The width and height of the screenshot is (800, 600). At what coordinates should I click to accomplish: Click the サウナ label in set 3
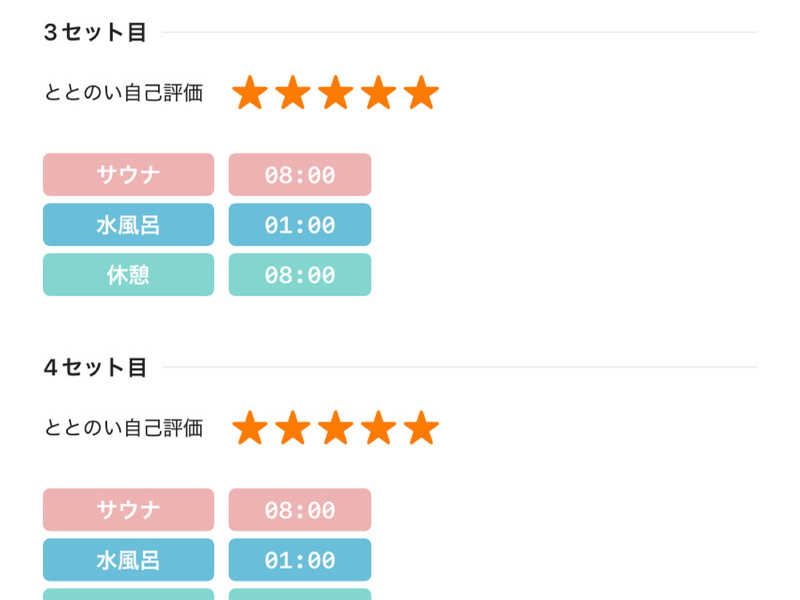coord(128,175)
